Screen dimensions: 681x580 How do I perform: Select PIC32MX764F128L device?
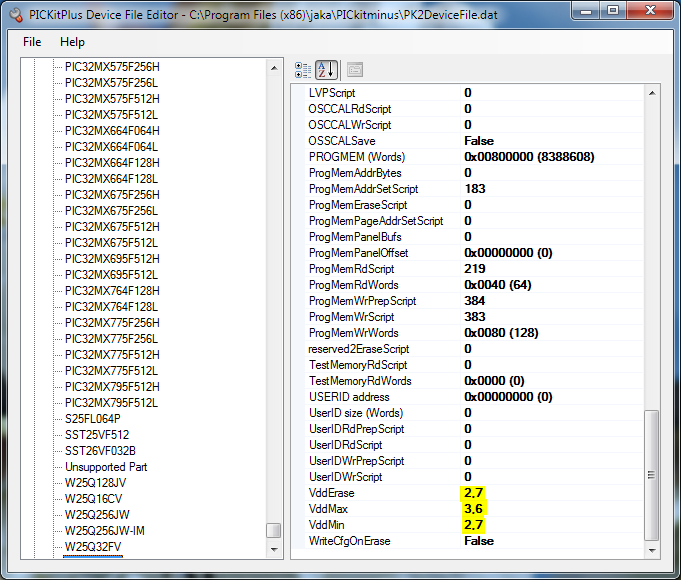pyautogui.click(x=111, y=307)
